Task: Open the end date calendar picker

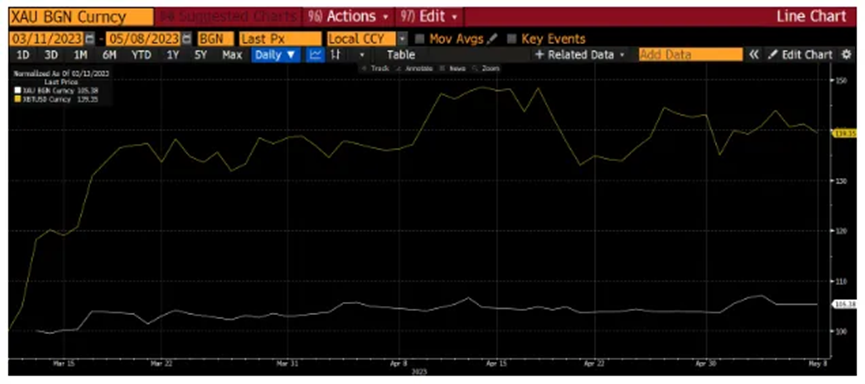Action: tap(186, 39)
